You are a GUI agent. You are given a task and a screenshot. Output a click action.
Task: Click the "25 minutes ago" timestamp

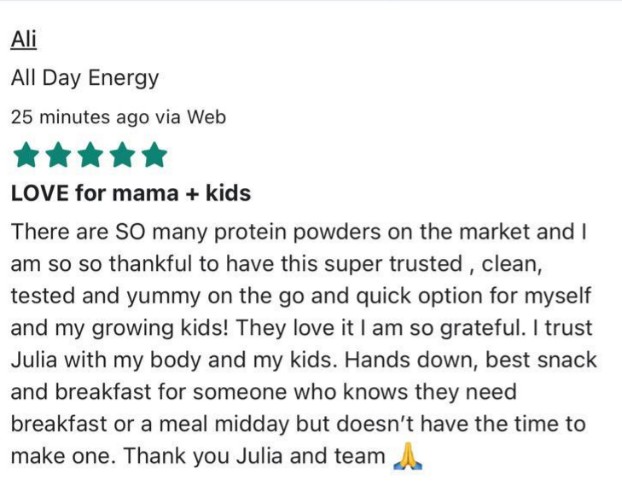[80, 117]
